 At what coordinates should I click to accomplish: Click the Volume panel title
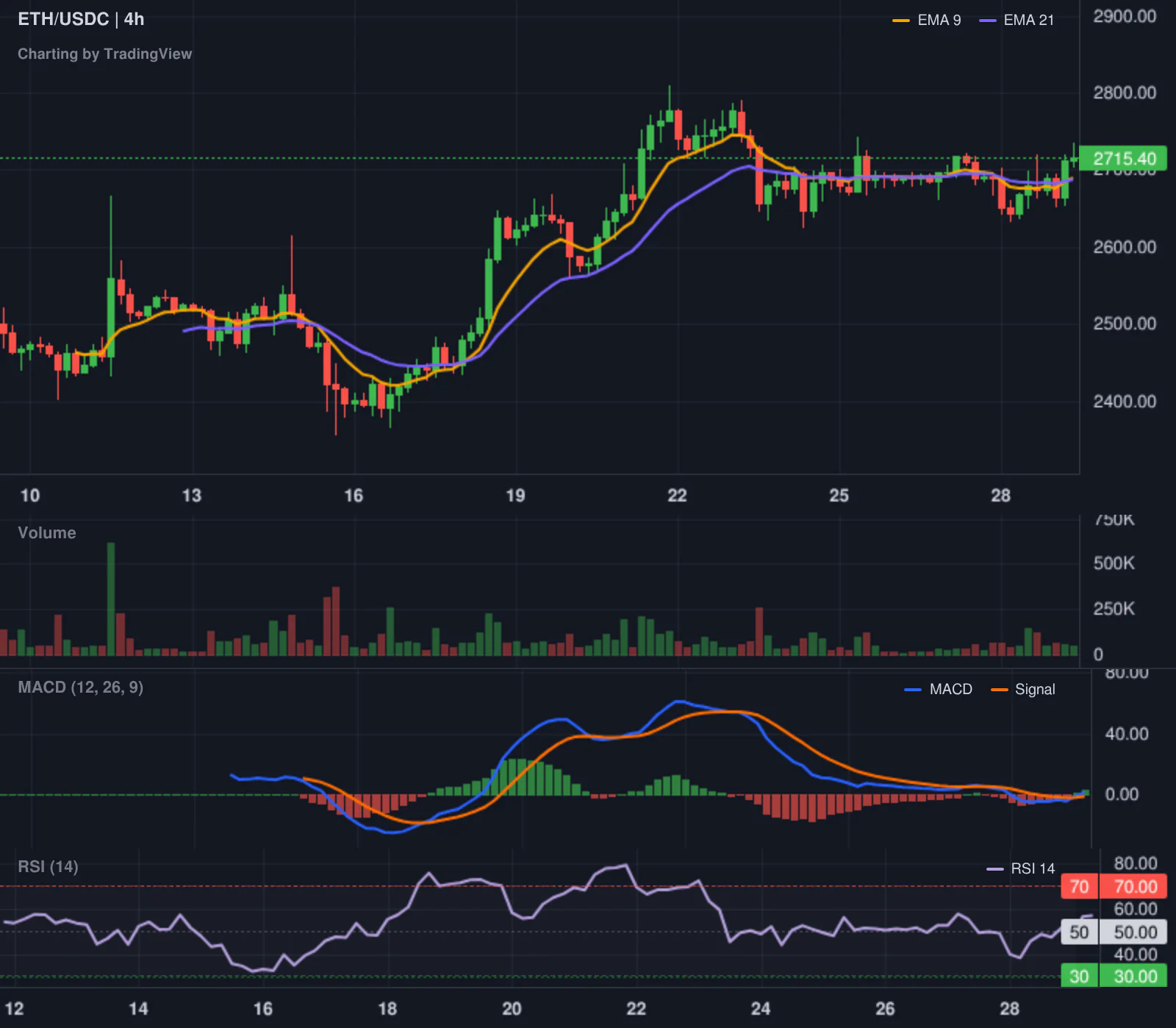pyautogui.click(x=47, y=533)
